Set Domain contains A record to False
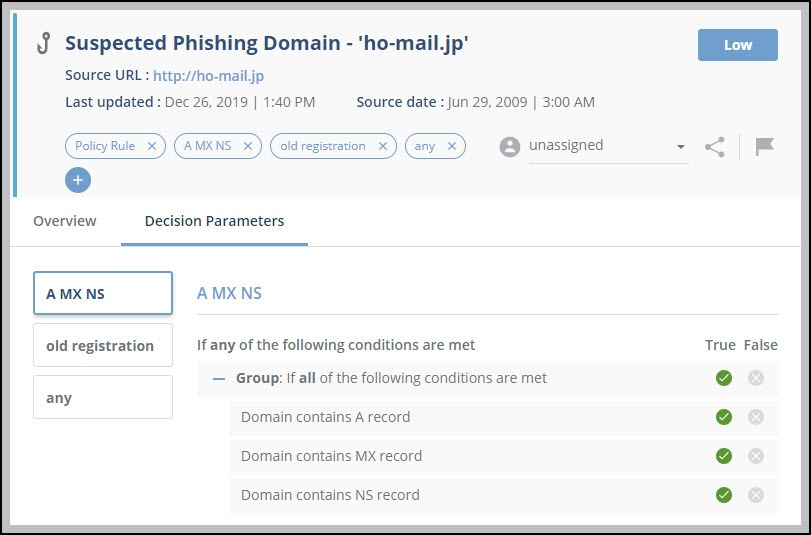 756,417
